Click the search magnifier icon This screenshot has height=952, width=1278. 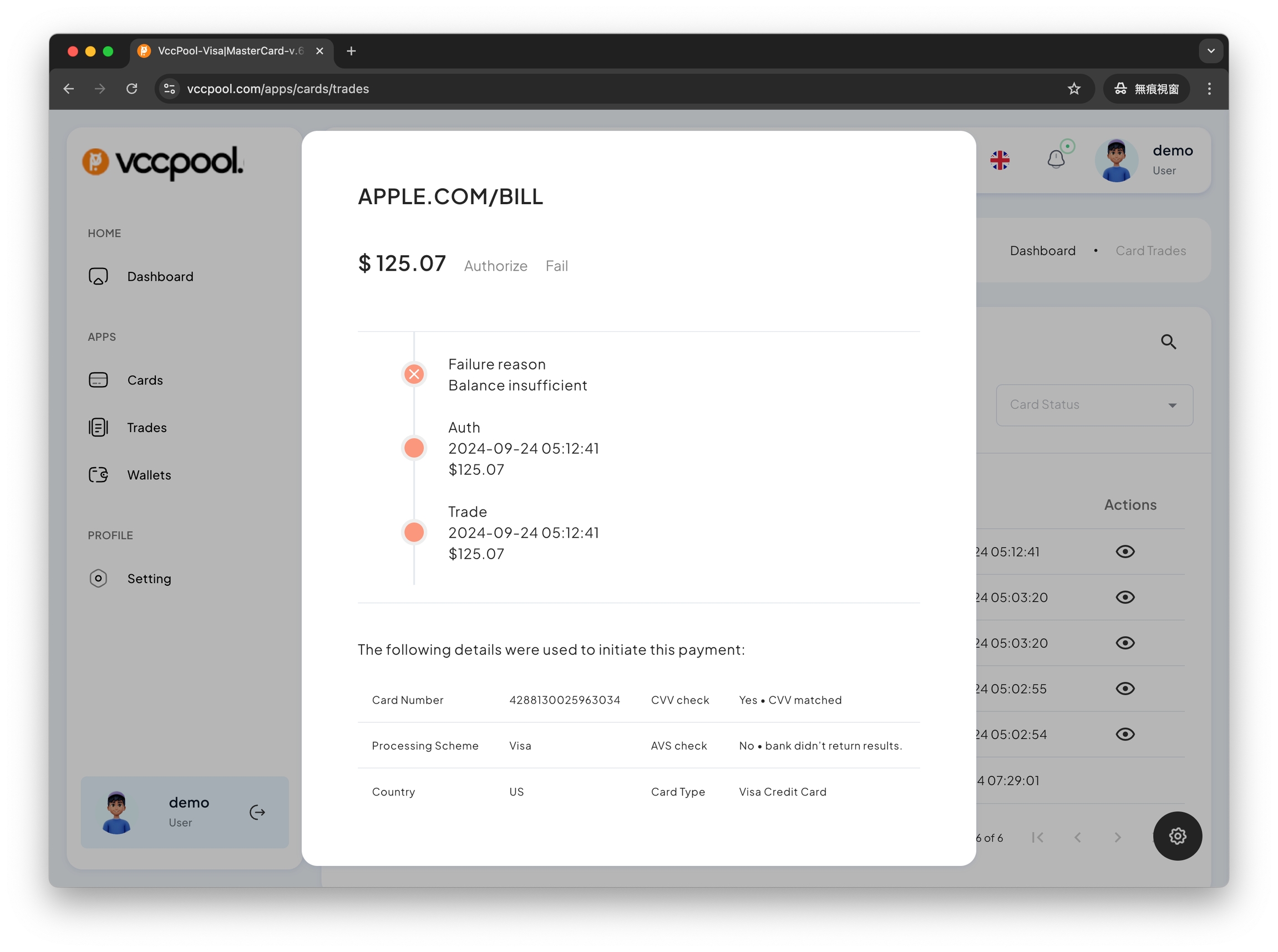coord(1168,342)
